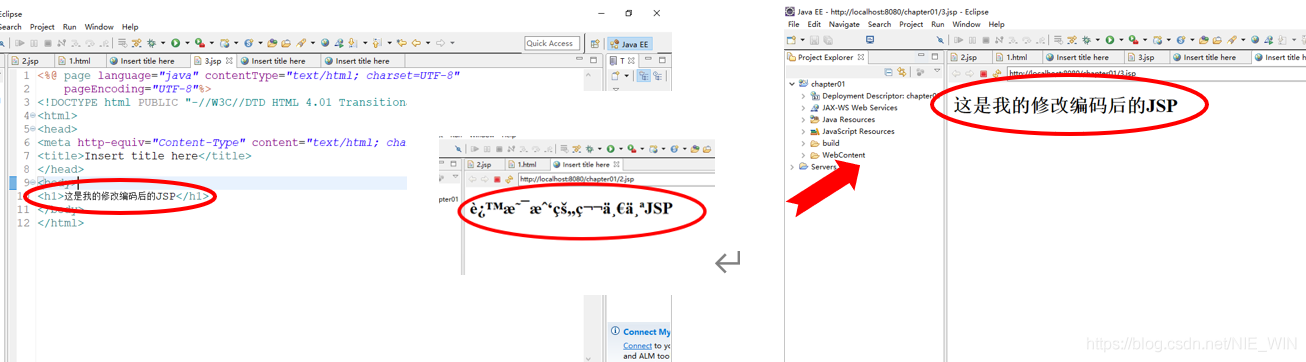This screenshot has width=1306, height=362.
Task: Open the Edit menu in right Eclipse window
Action: point(814,24)
